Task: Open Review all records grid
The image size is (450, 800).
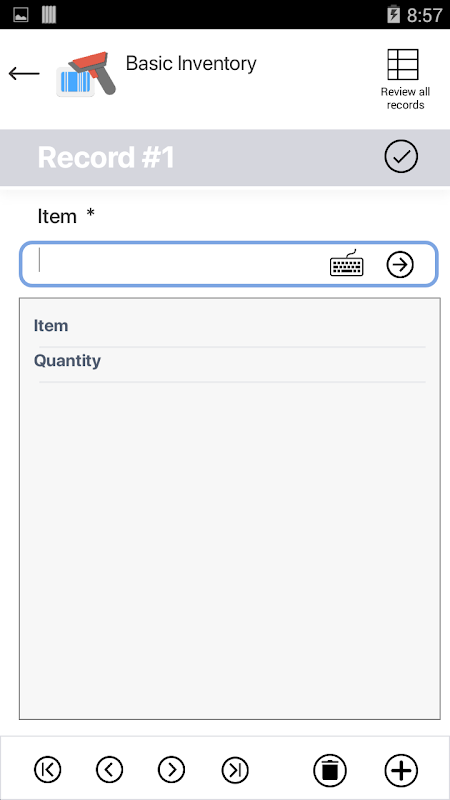Action: pyautogui.click(x=405, y=79)
